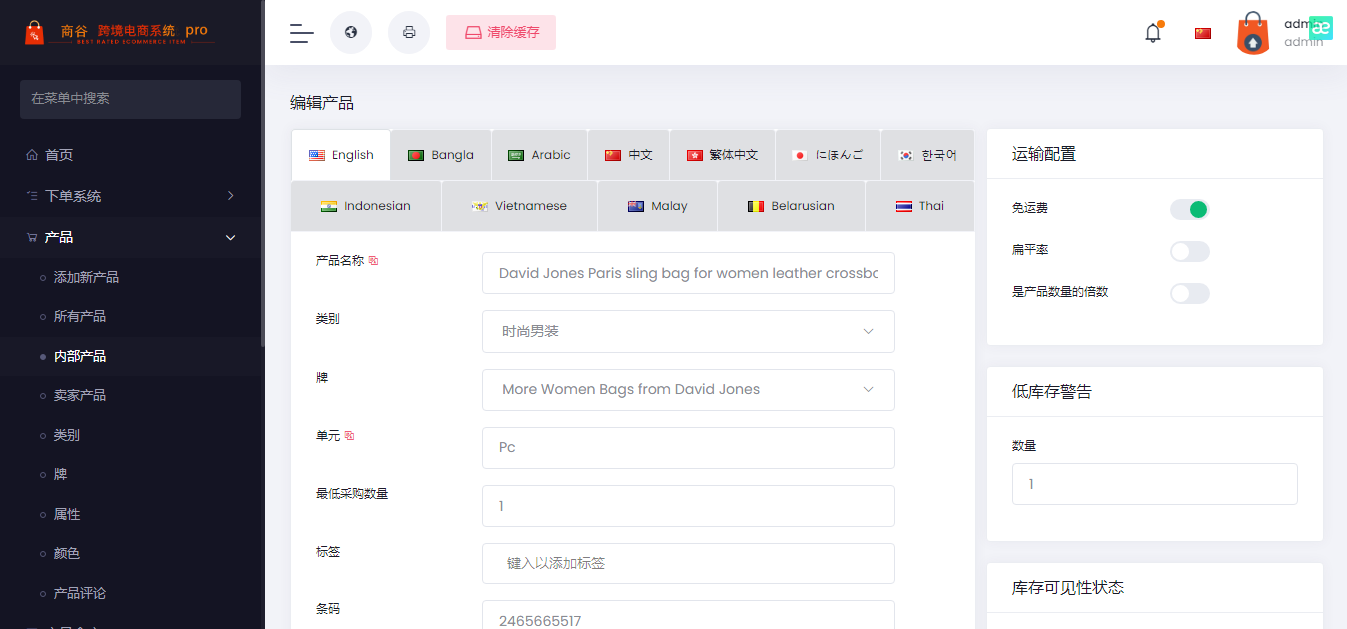Click the printer POS icon

tap(409, 32)
